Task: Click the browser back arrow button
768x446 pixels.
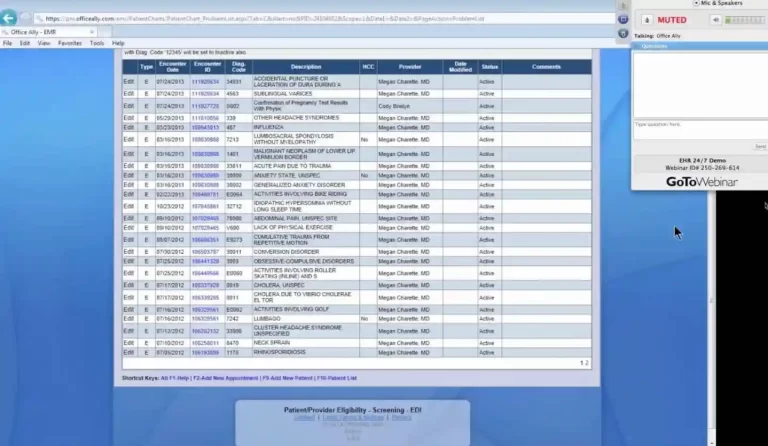Action: click(8, 19)
